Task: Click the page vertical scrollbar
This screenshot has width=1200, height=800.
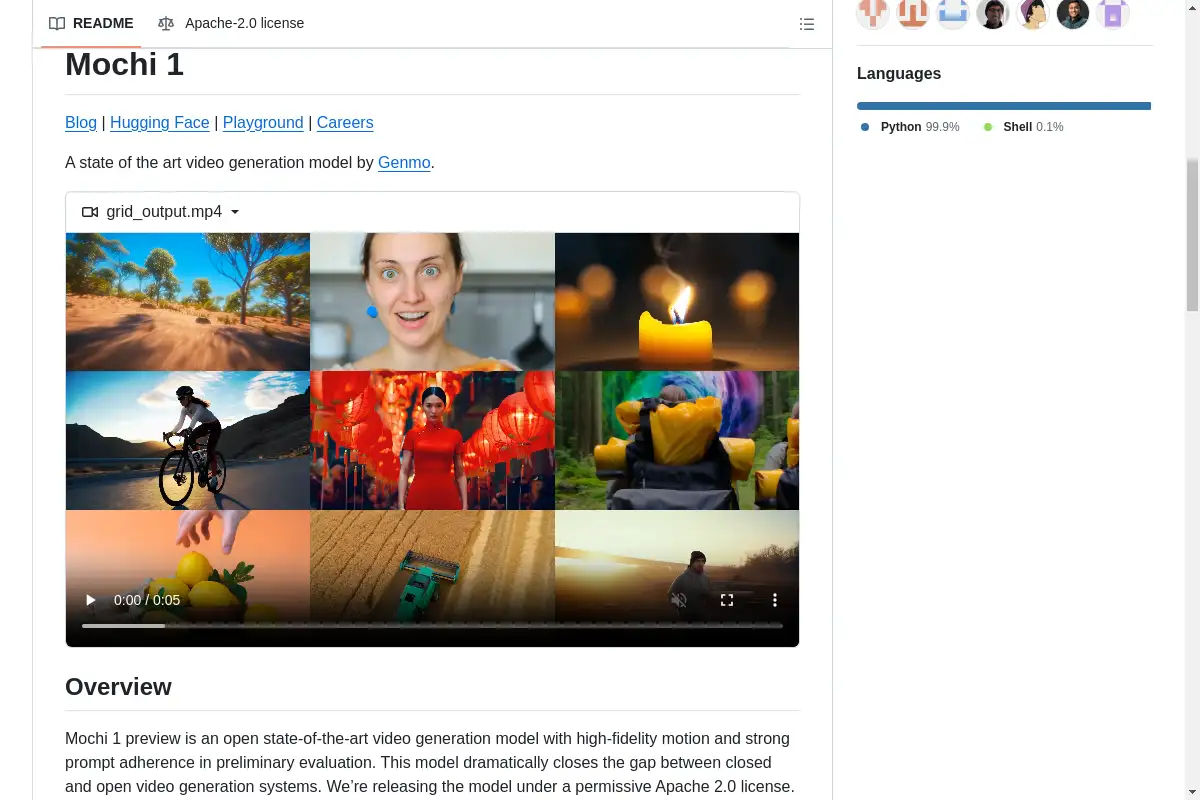Action: tap(1192, 235)
